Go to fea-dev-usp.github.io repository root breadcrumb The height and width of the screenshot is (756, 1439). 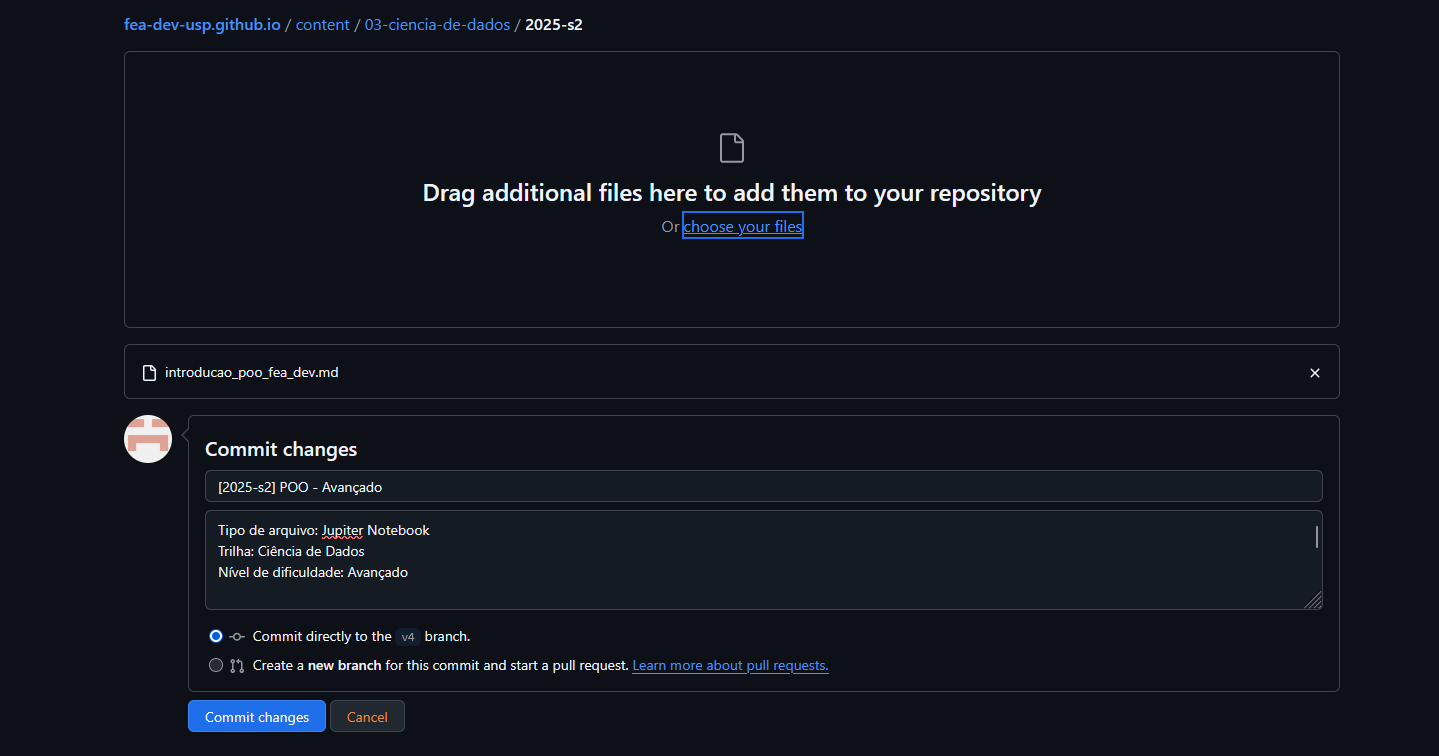(x=202, y=24)
